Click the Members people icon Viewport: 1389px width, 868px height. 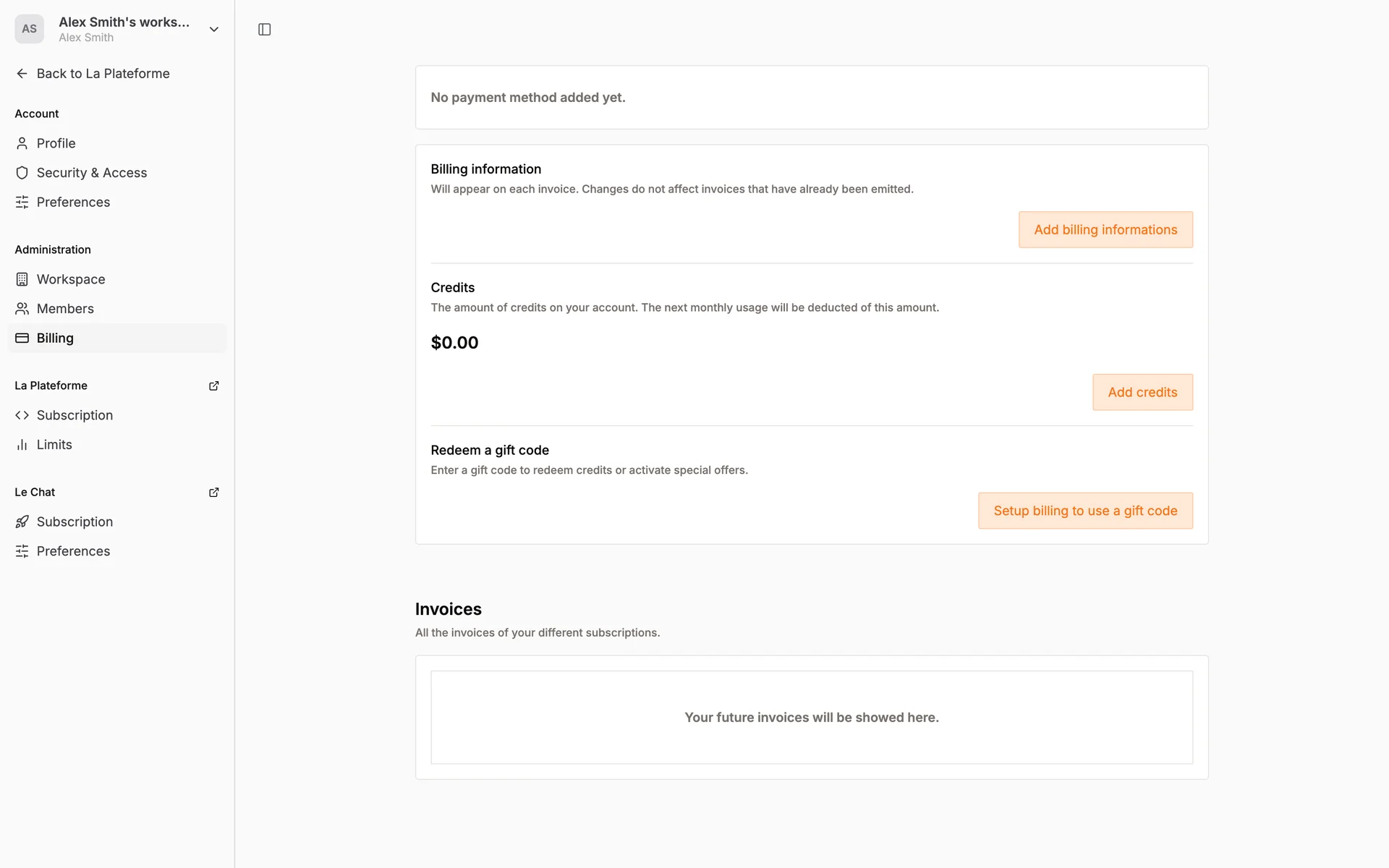22,309
